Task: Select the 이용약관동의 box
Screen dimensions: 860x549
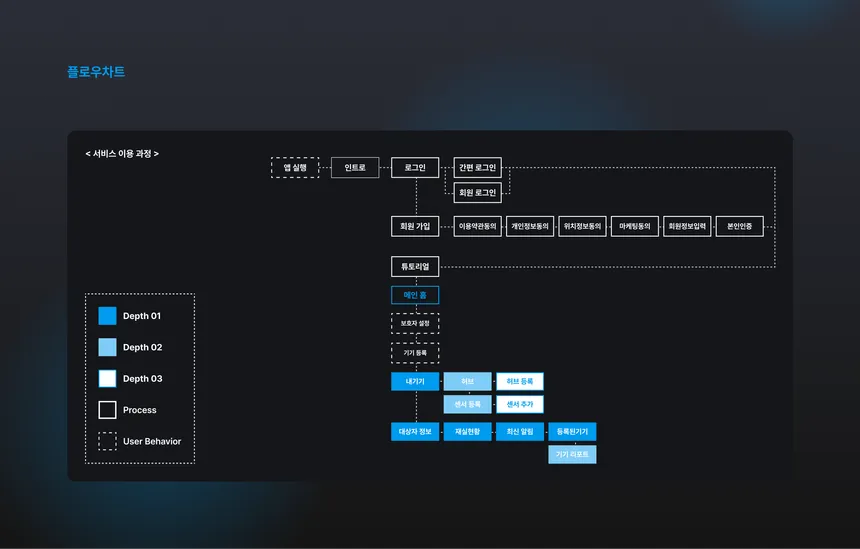Action: point(478,226)
